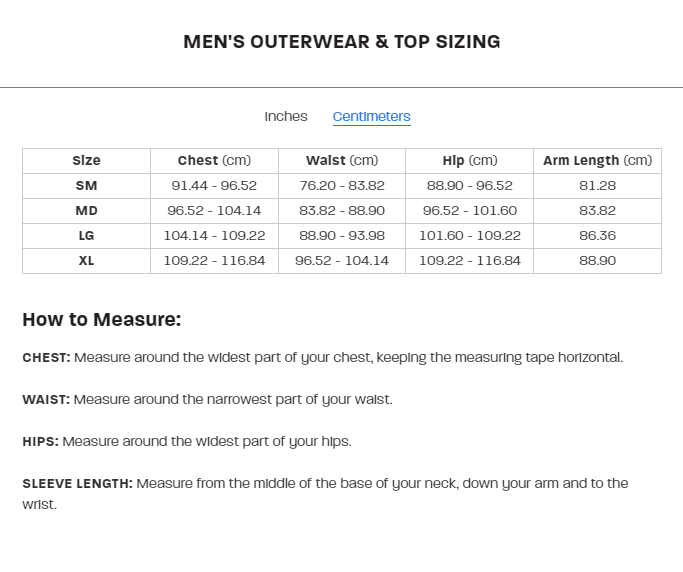Click LG hip value 101.60 - 109.22

point(469,236)
